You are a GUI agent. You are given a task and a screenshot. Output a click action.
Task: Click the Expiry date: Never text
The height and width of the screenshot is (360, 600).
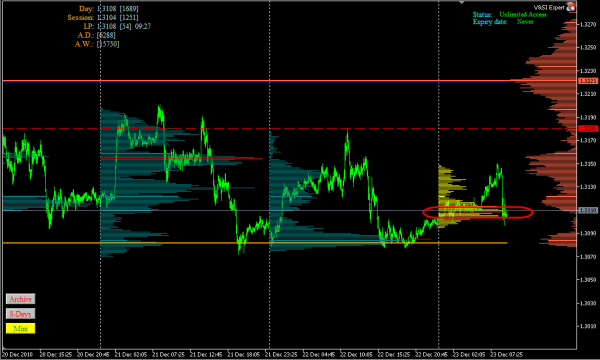coord(503,22)
